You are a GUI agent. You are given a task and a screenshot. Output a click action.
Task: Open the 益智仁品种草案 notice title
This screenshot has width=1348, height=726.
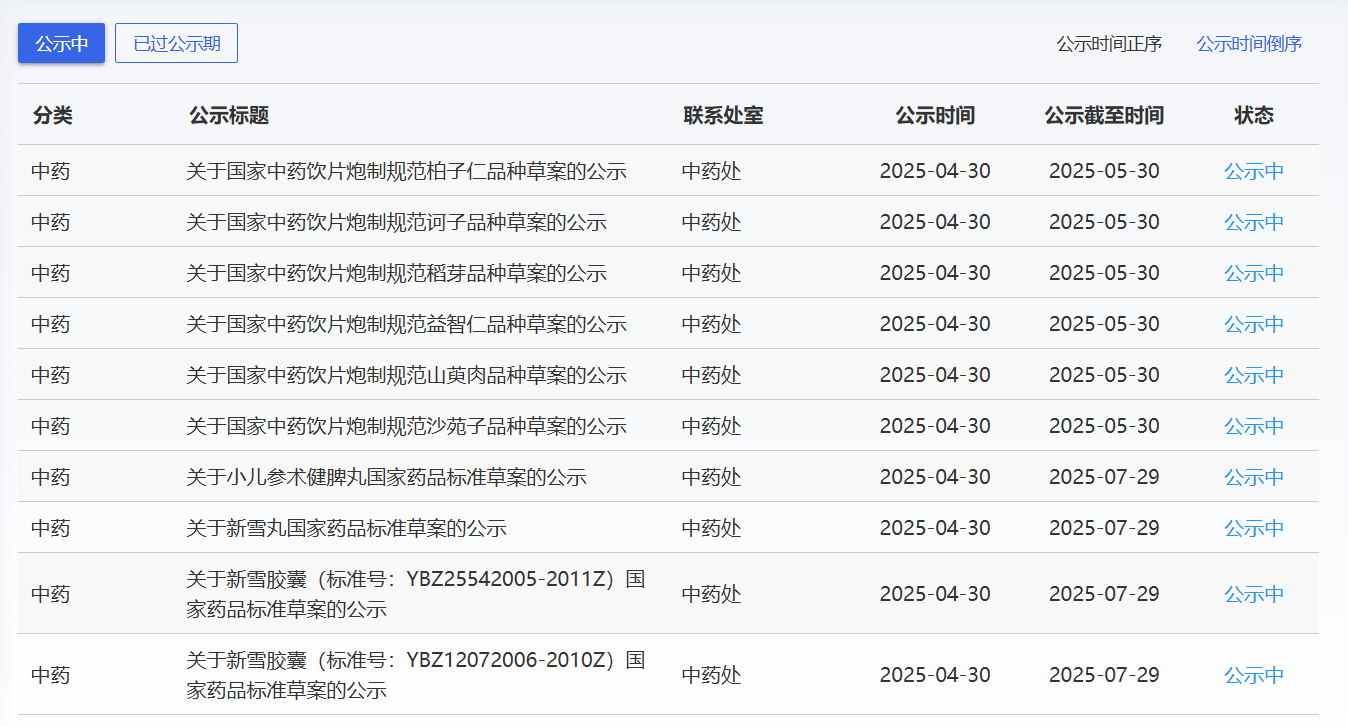[406, 324]
